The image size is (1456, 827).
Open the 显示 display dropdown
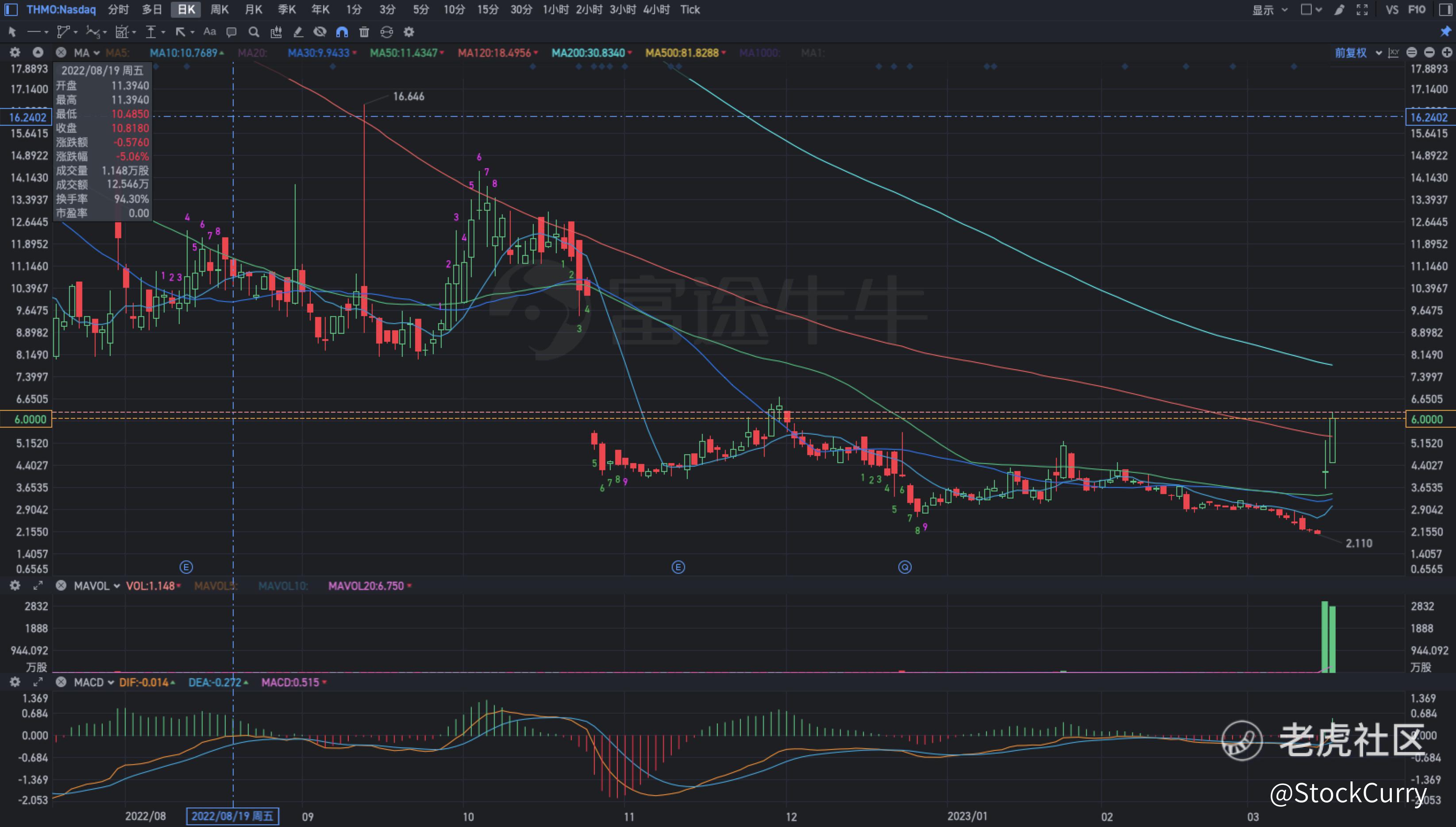click(1270, 10)
